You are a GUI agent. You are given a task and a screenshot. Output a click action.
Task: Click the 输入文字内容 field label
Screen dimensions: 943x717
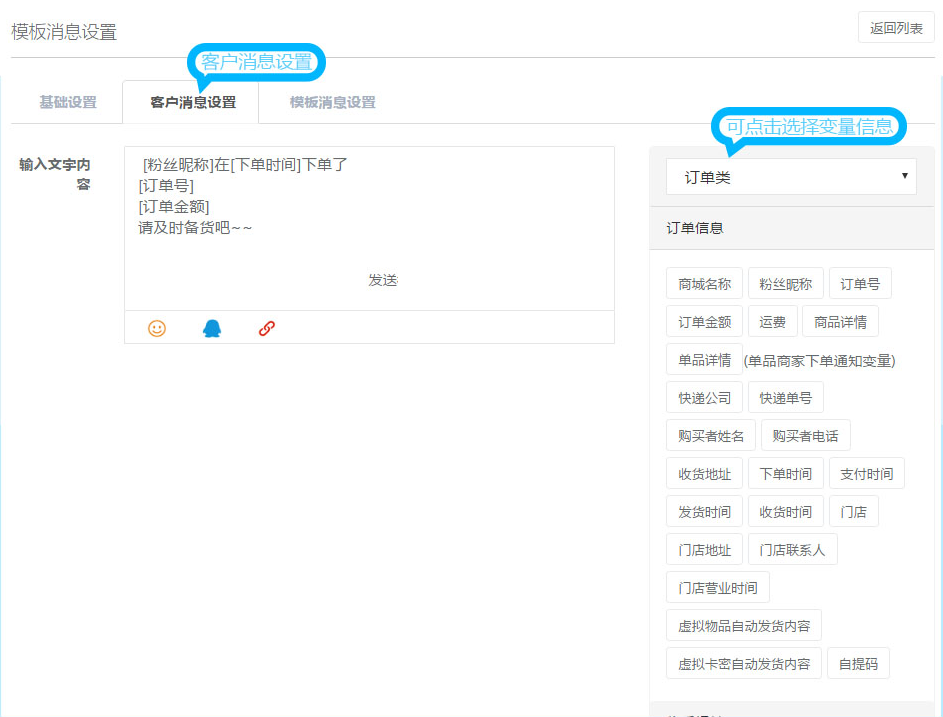(55, 173)
